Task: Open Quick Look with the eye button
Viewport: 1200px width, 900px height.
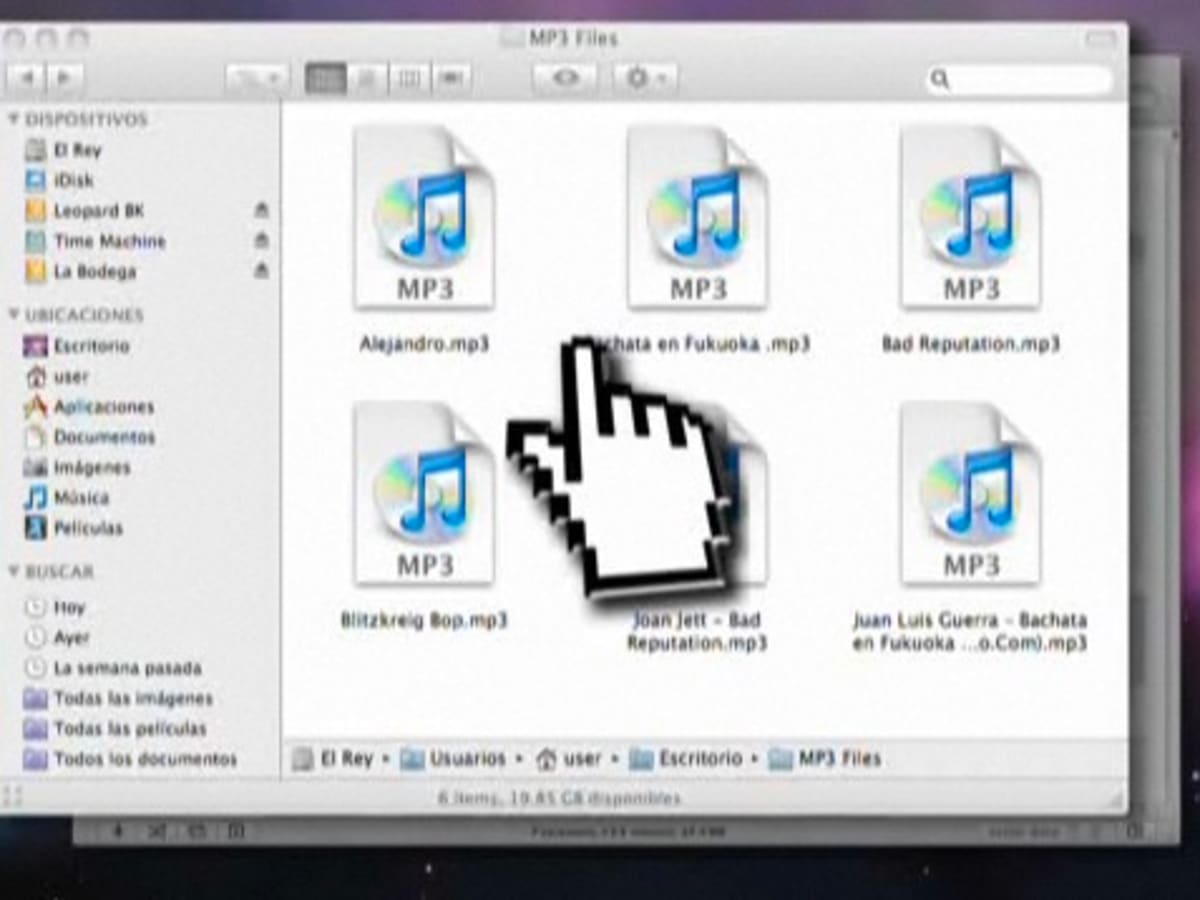Action: click(565, 78)
